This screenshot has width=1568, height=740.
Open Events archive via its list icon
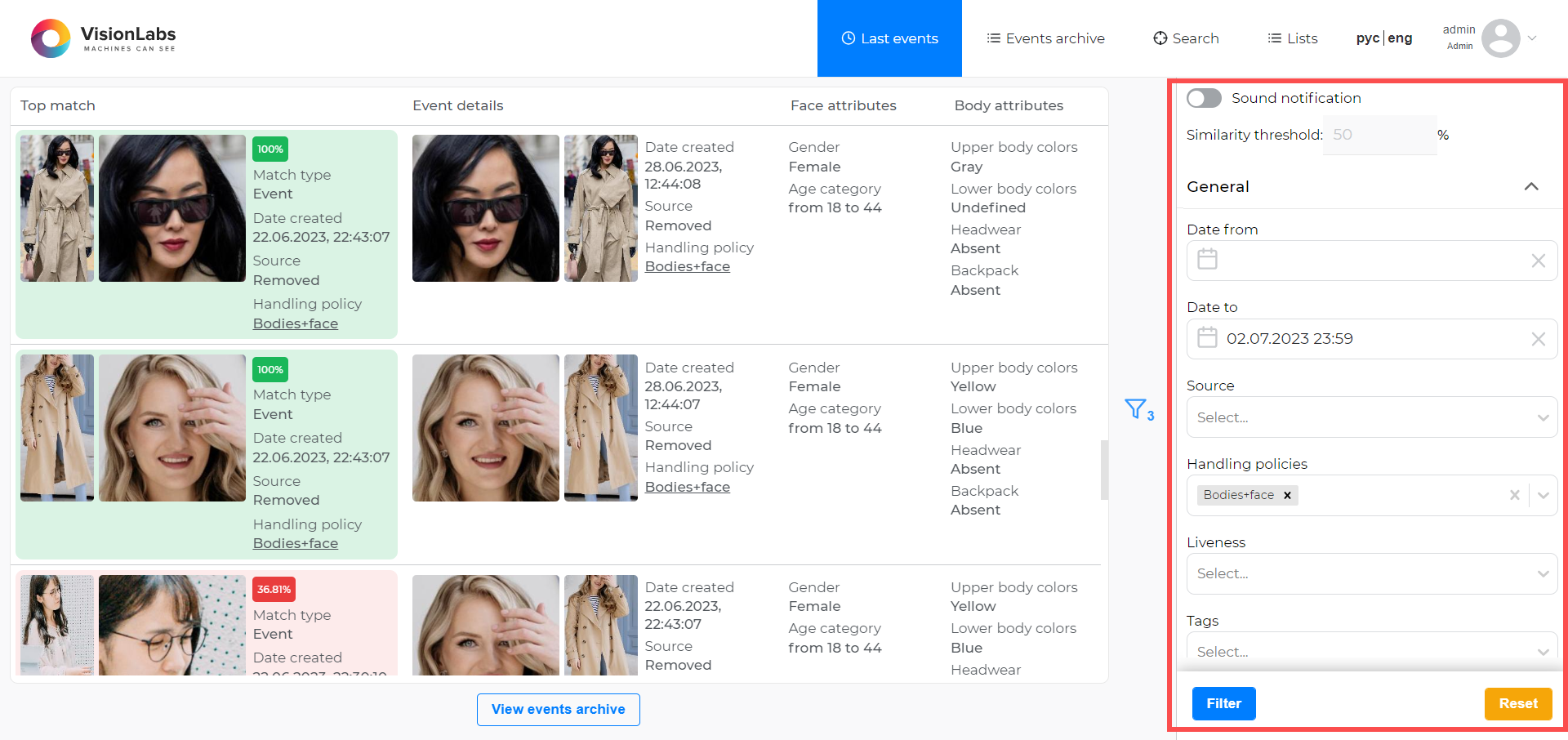click(x=995, y=38)
